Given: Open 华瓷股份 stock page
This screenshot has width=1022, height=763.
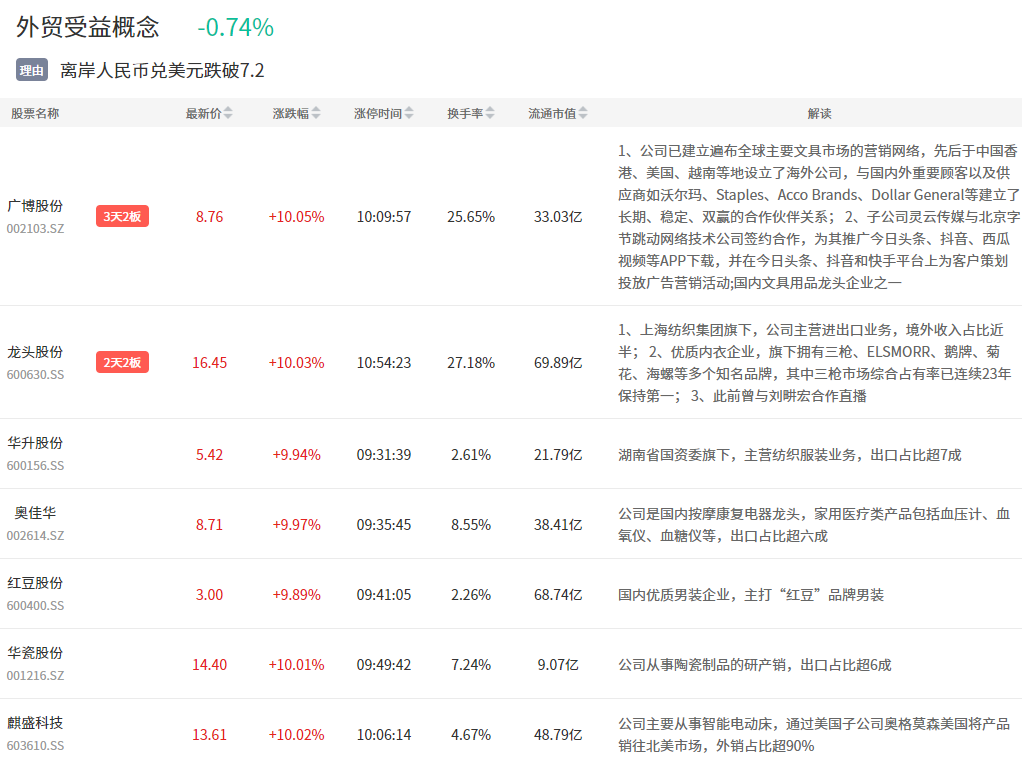Looking at the screenshot, I should tap(35, 653).
